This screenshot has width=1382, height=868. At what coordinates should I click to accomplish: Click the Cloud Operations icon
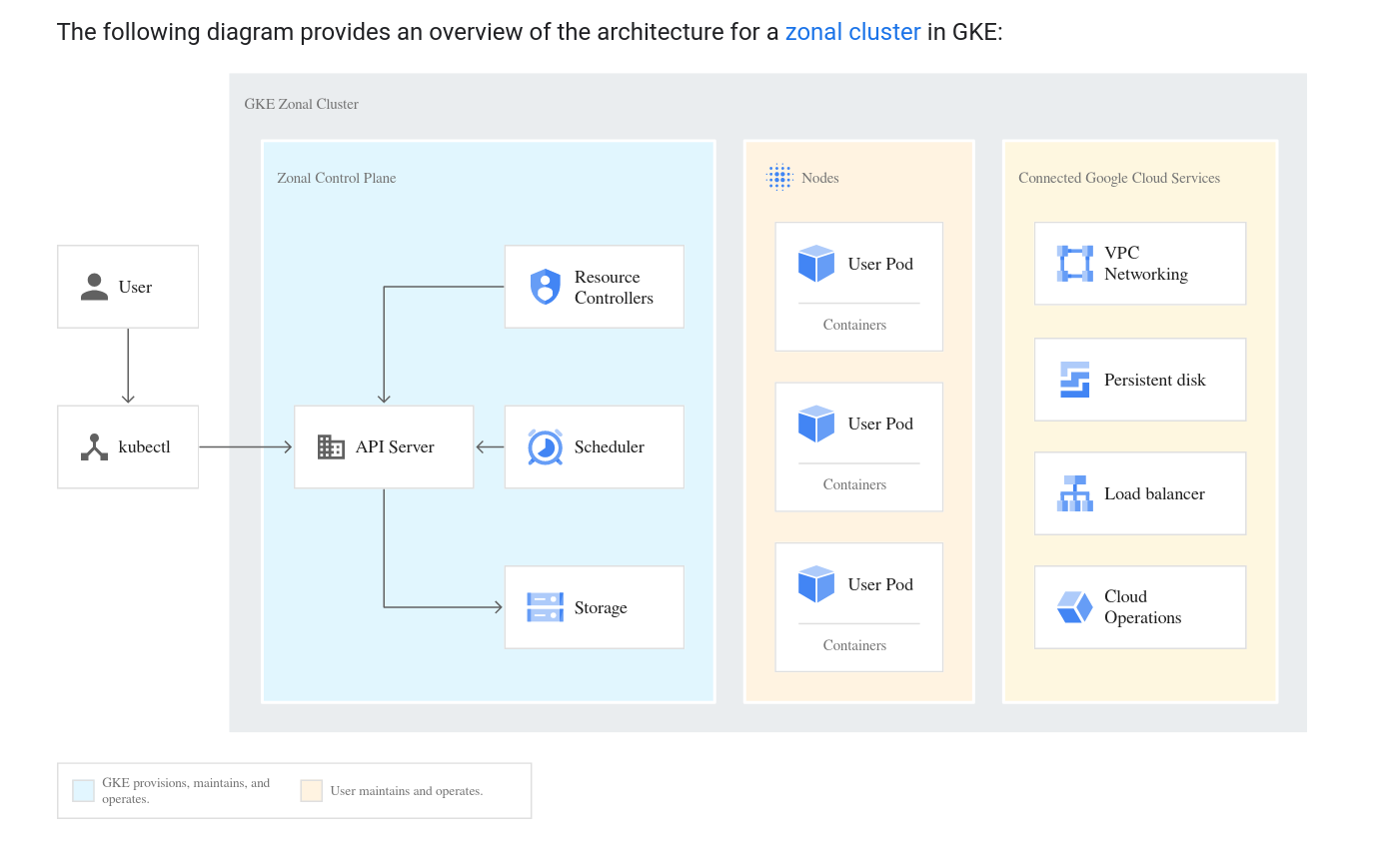[x=1075, y=607]
